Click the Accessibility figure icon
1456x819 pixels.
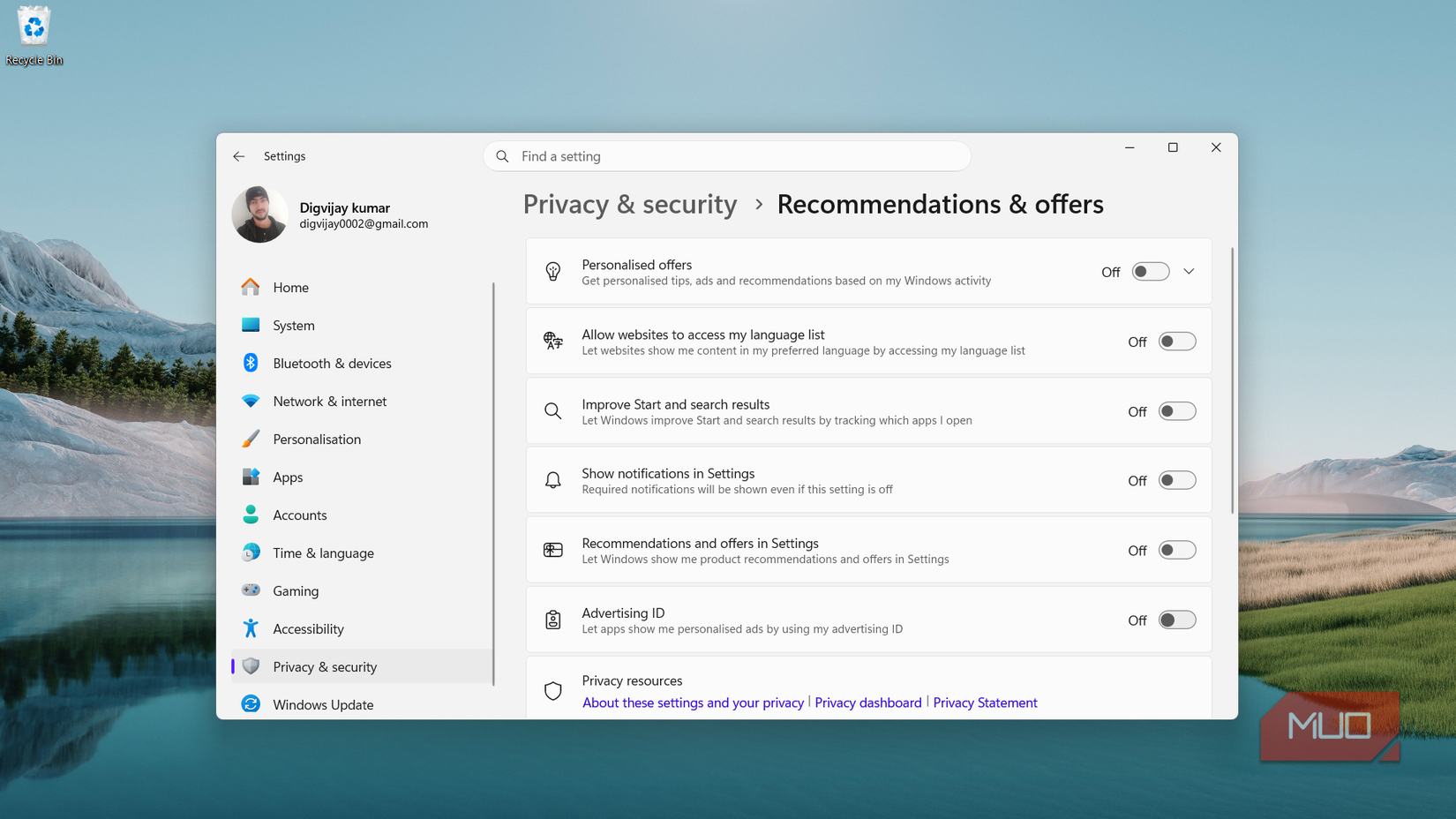click(251, 628)
